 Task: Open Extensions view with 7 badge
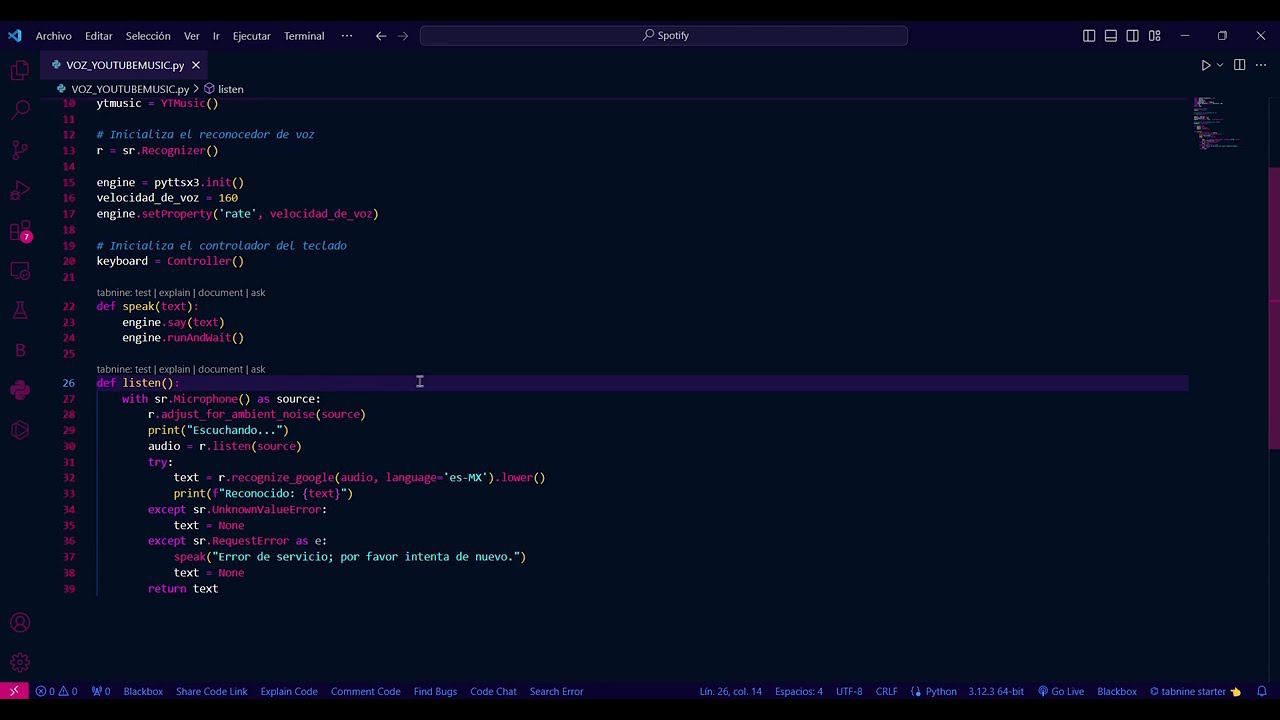(x=20, y=231)
